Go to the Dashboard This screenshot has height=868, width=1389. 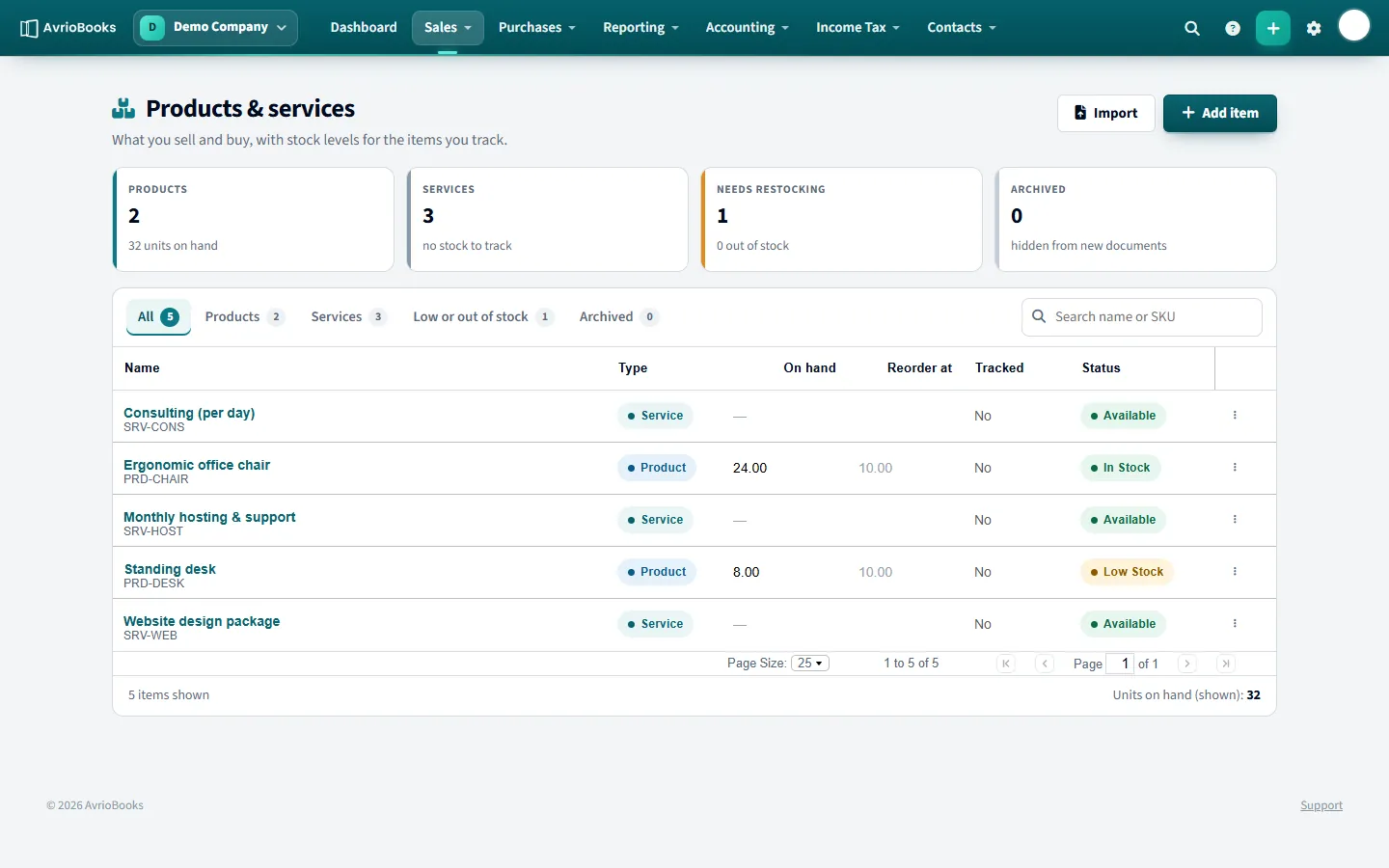click(x=364, y=28)
